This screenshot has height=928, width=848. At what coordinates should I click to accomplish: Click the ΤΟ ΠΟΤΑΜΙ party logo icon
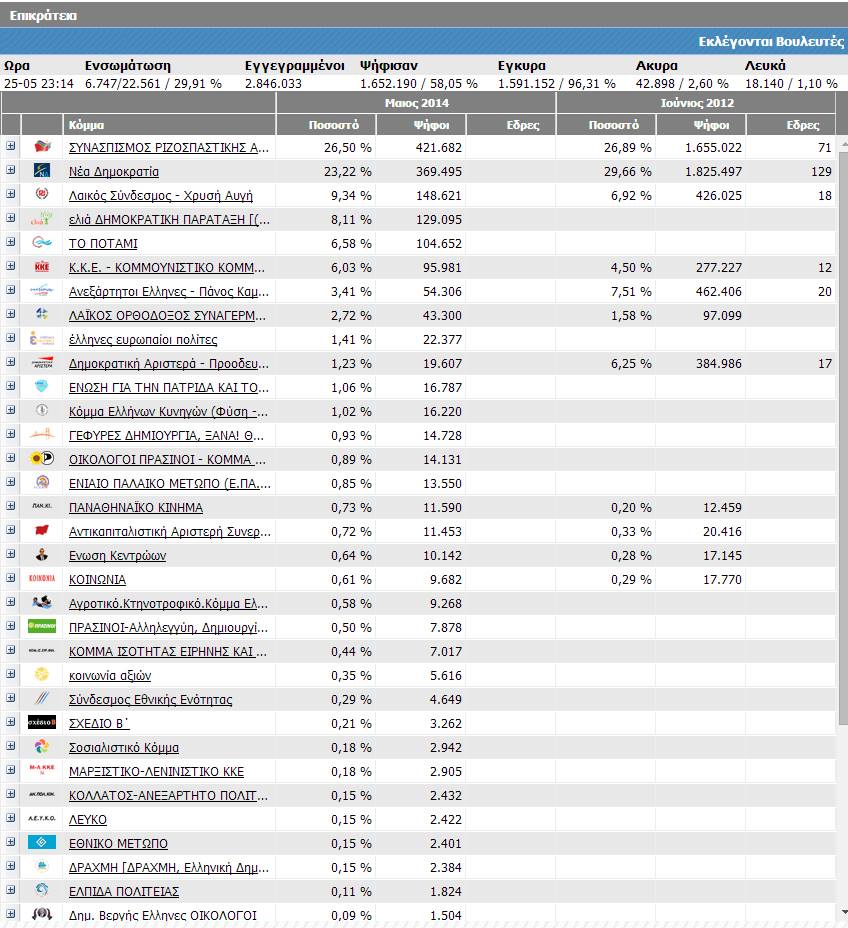click(41, 243)
